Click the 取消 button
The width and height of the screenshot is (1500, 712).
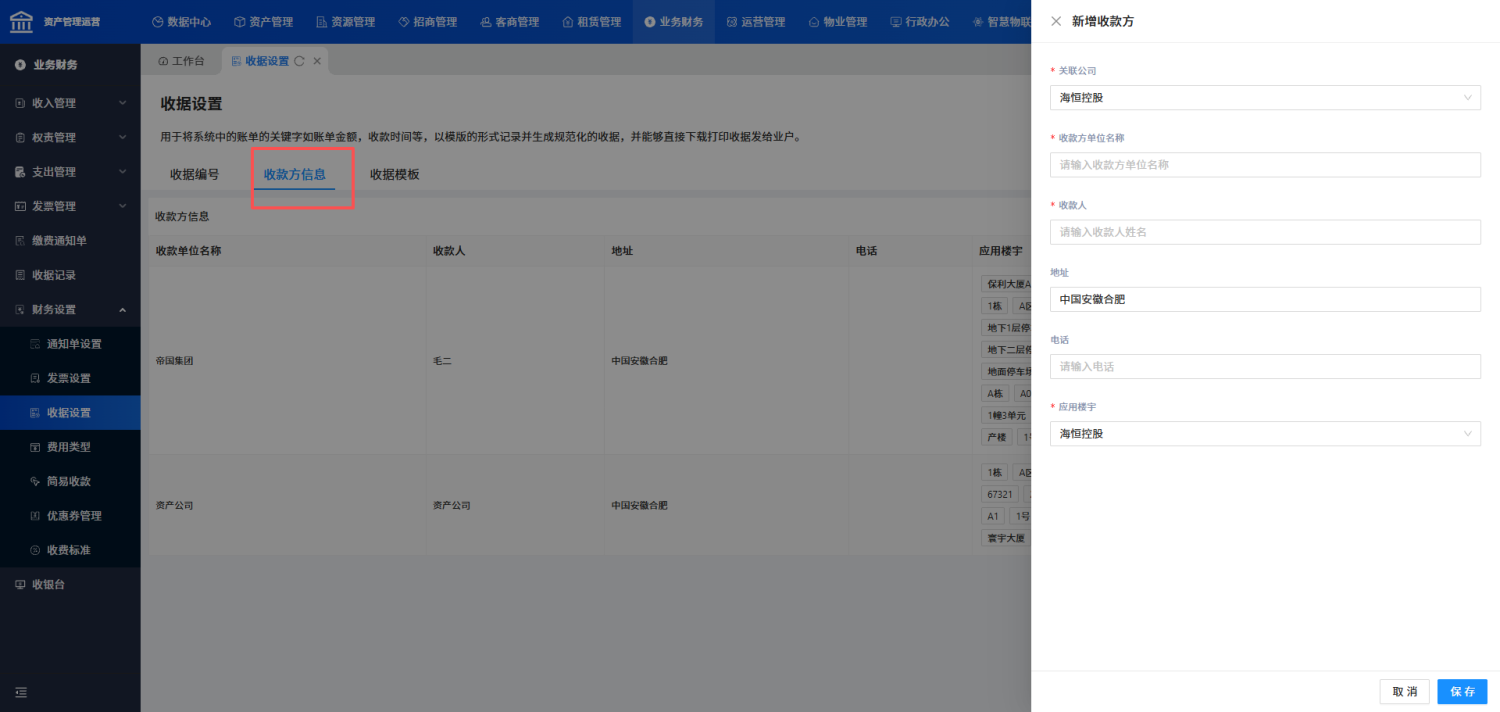click(x=1404, y=692)
